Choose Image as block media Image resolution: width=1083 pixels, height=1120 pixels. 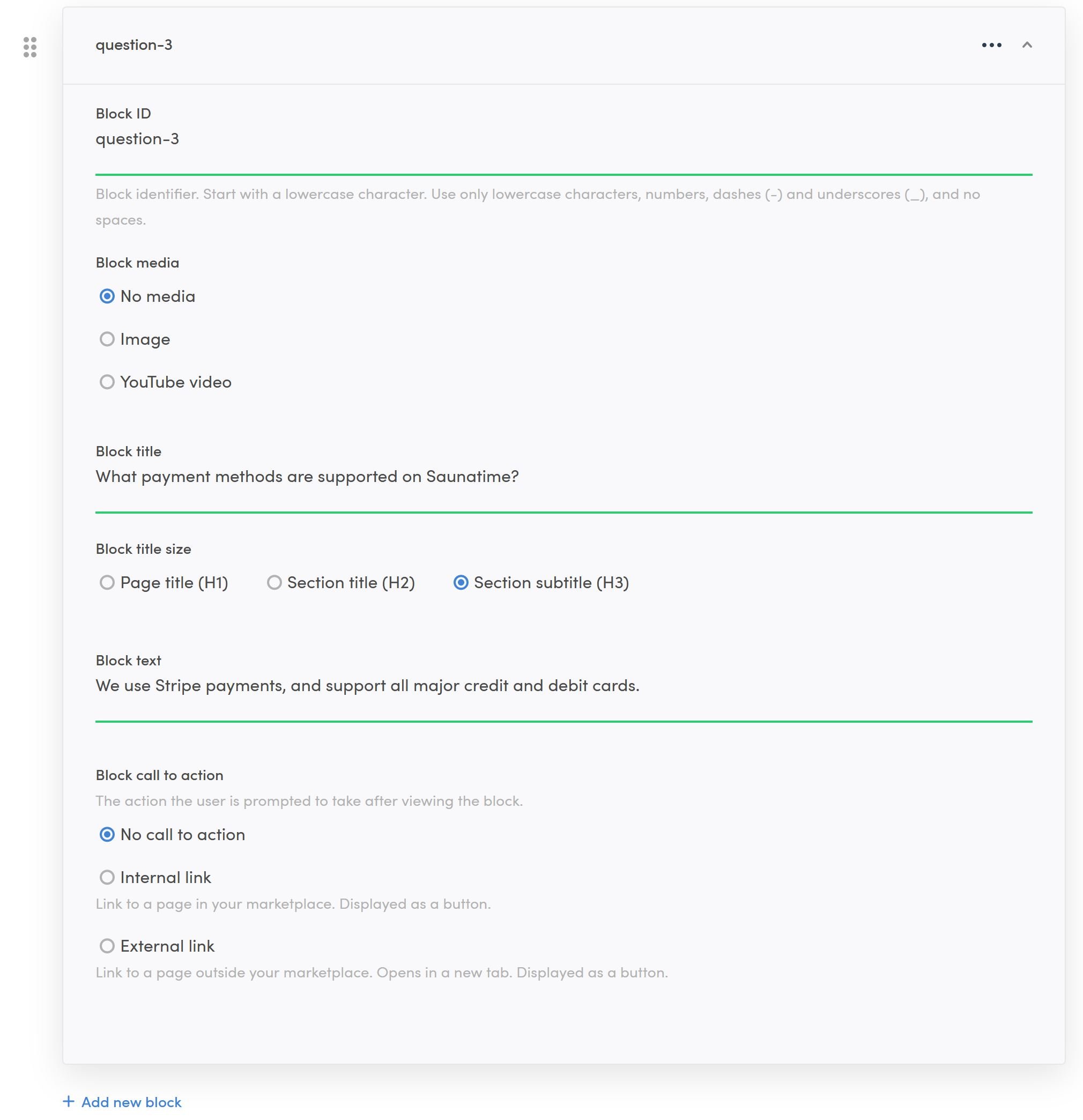point(107,339)
